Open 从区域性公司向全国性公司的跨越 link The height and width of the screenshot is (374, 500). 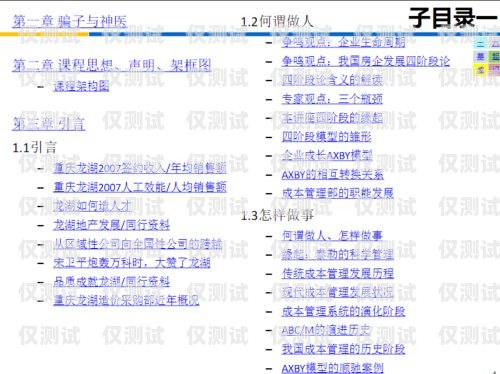coord(138,244)
